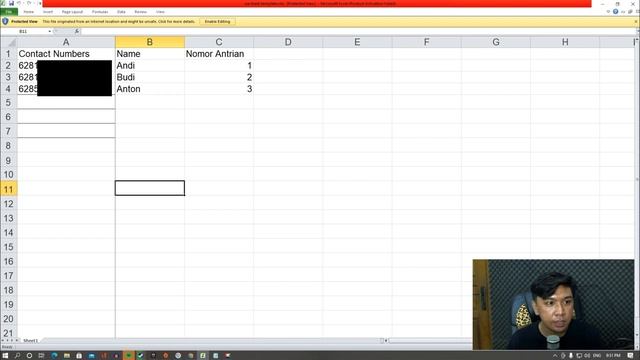This screenshot has height=360, width=640.
Task: Click queue number 2 cell in Budi's row
Action: [219, 77]
